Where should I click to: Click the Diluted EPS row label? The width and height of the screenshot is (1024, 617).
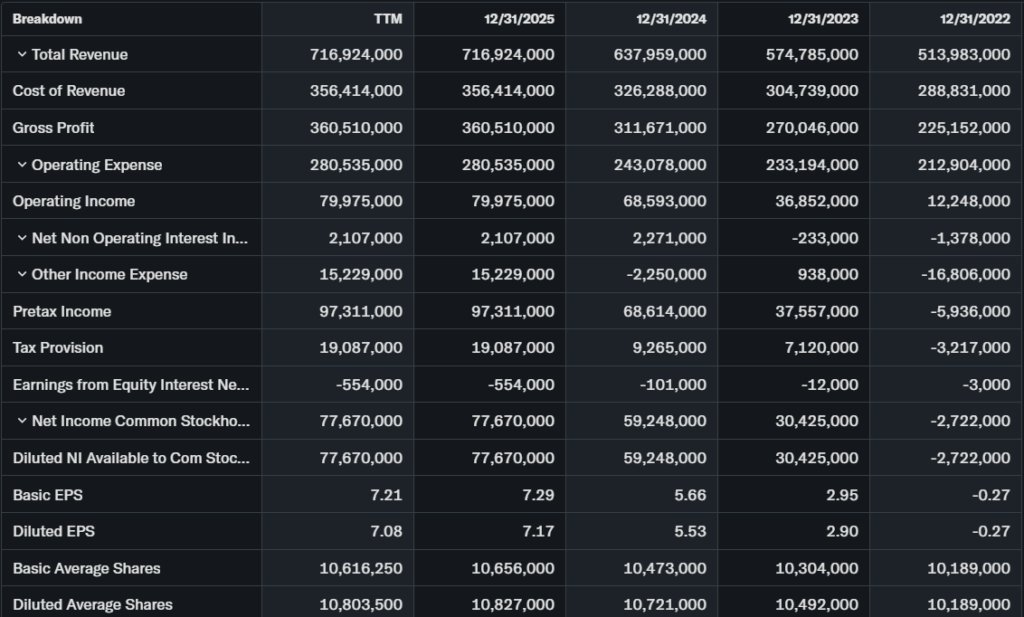pos(54,532)
